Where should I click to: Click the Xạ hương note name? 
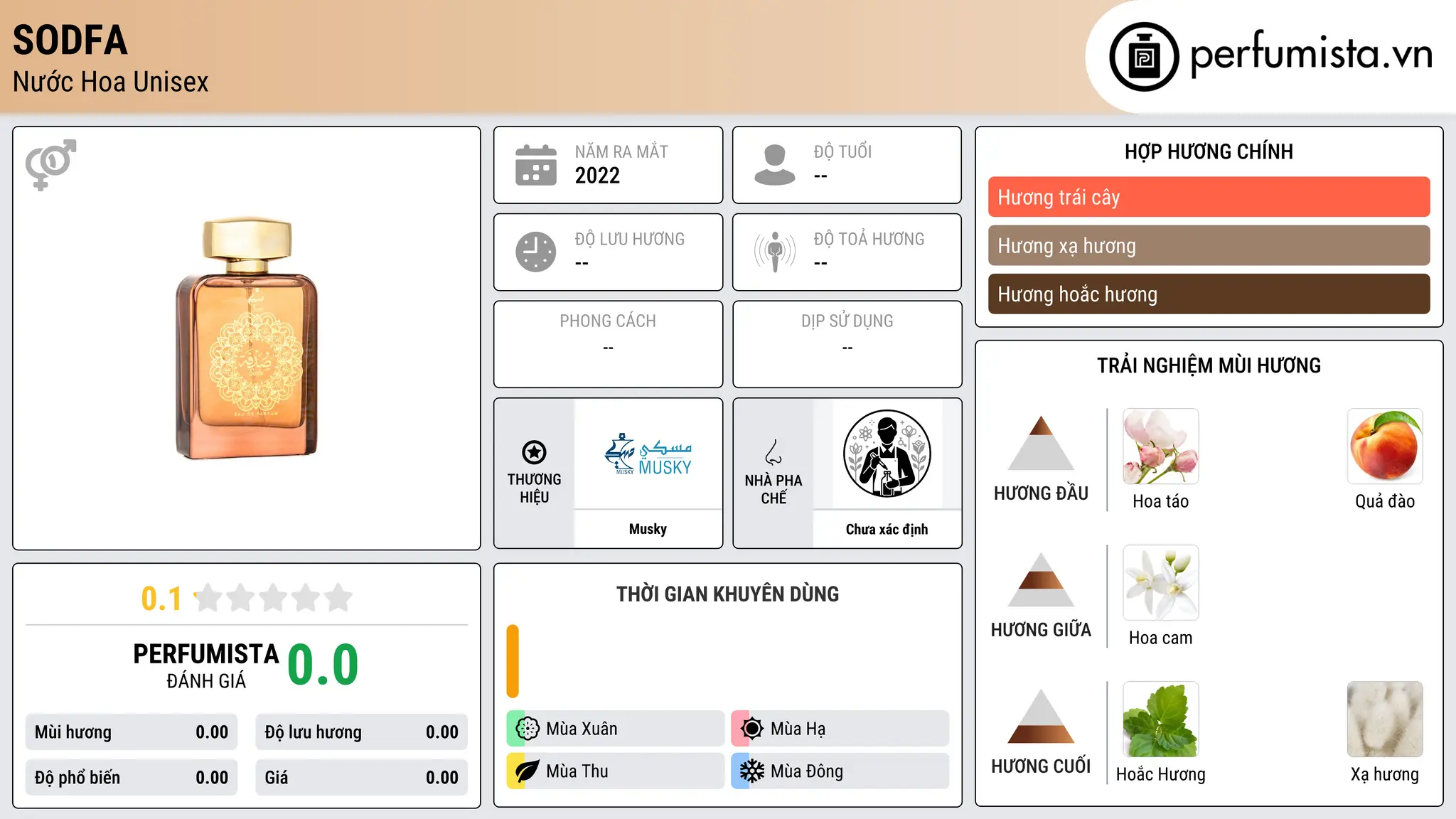coord(1385,774)
